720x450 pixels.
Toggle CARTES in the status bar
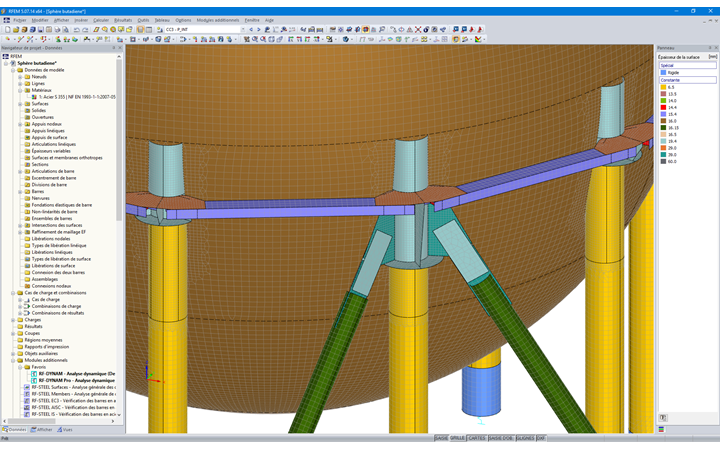point(477,438)
